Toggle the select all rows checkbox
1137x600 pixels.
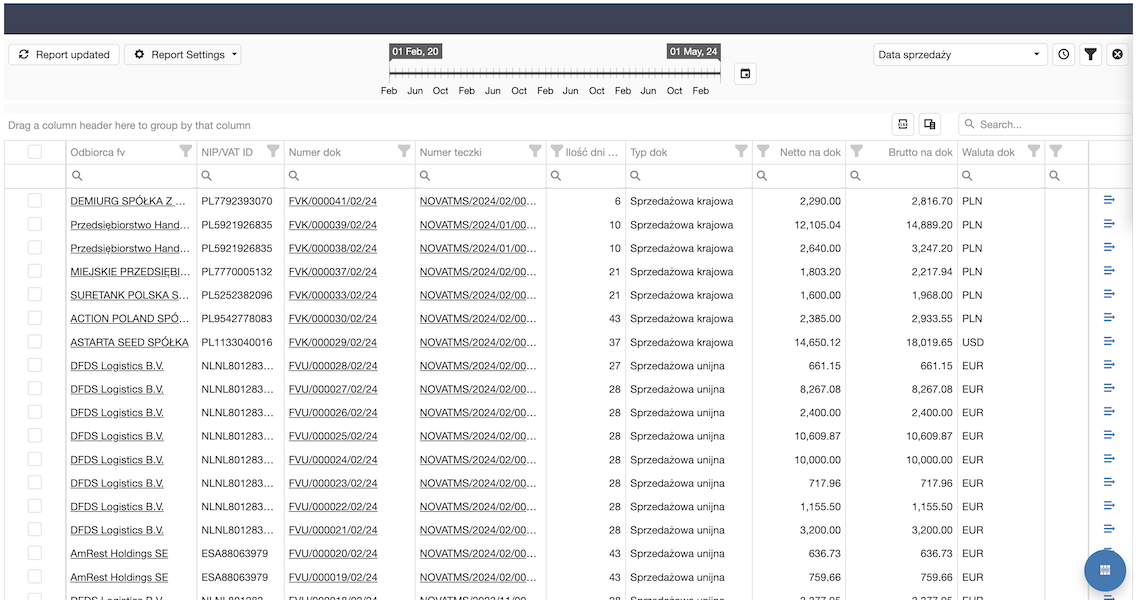(x=35, y=152)
